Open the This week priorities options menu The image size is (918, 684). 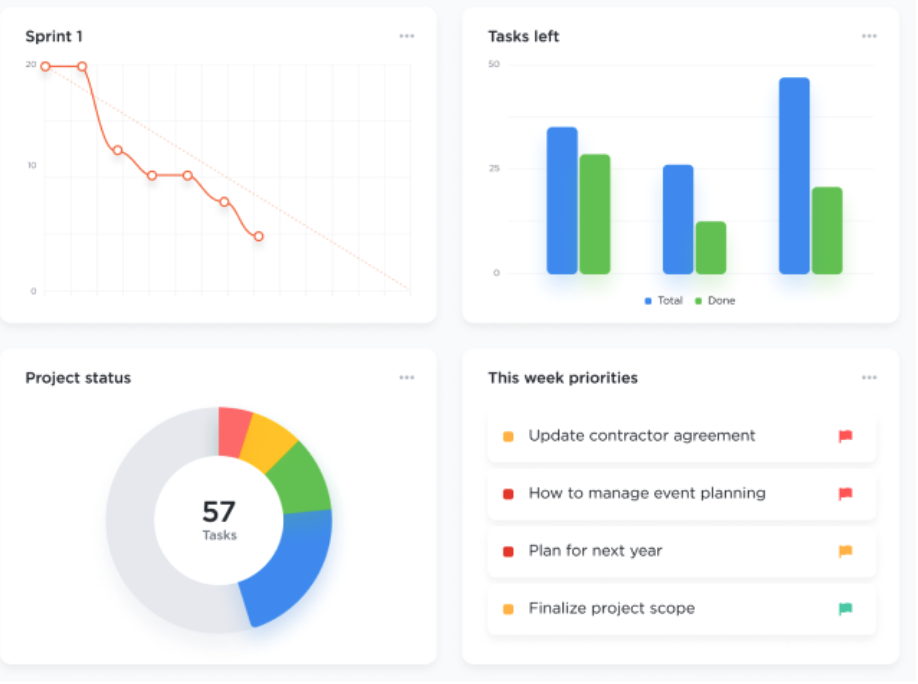(869, 377)
